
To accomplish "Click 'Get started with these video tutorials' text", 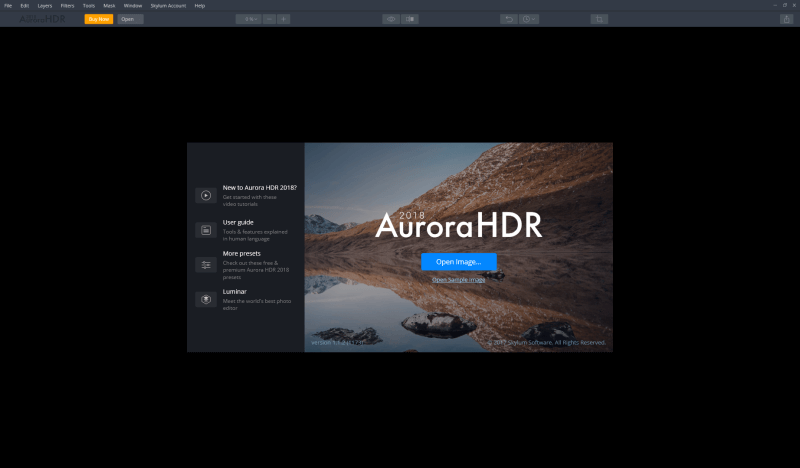I will 249,201.
